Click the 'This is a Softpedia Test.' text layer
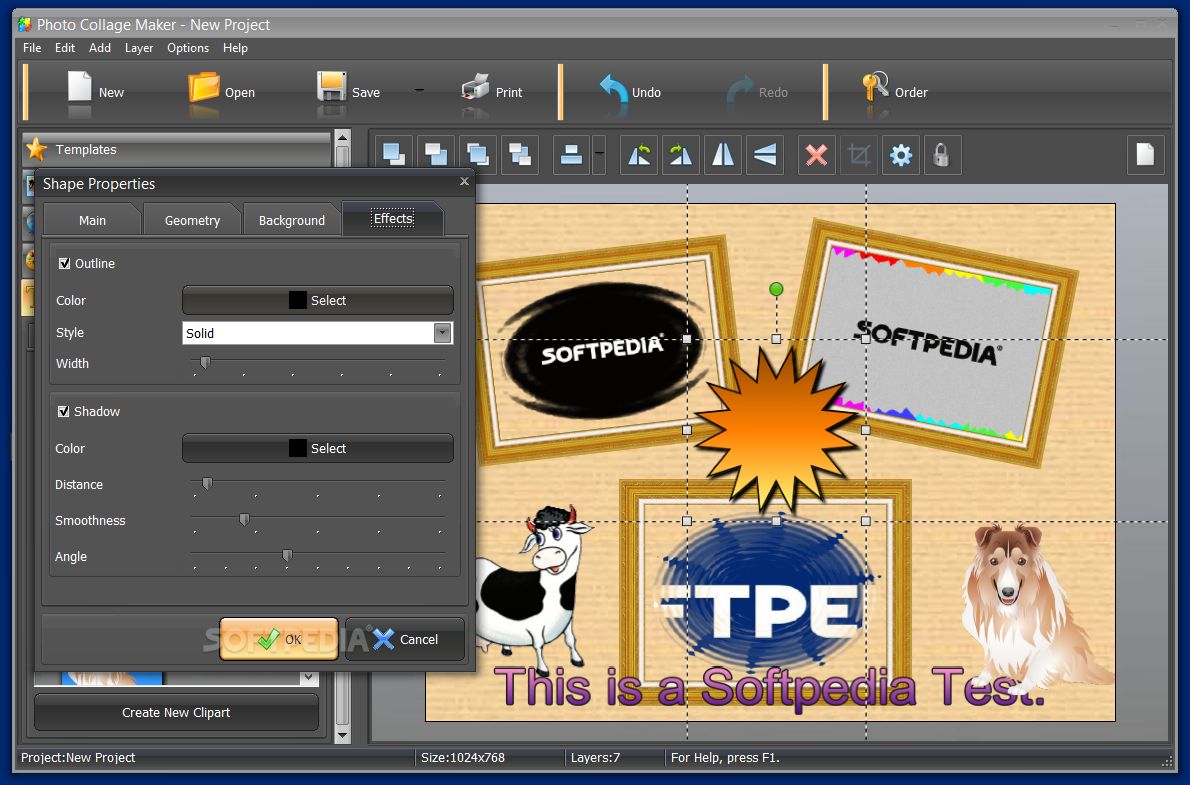Screen dimensions: 1190x785 [769, 687]
